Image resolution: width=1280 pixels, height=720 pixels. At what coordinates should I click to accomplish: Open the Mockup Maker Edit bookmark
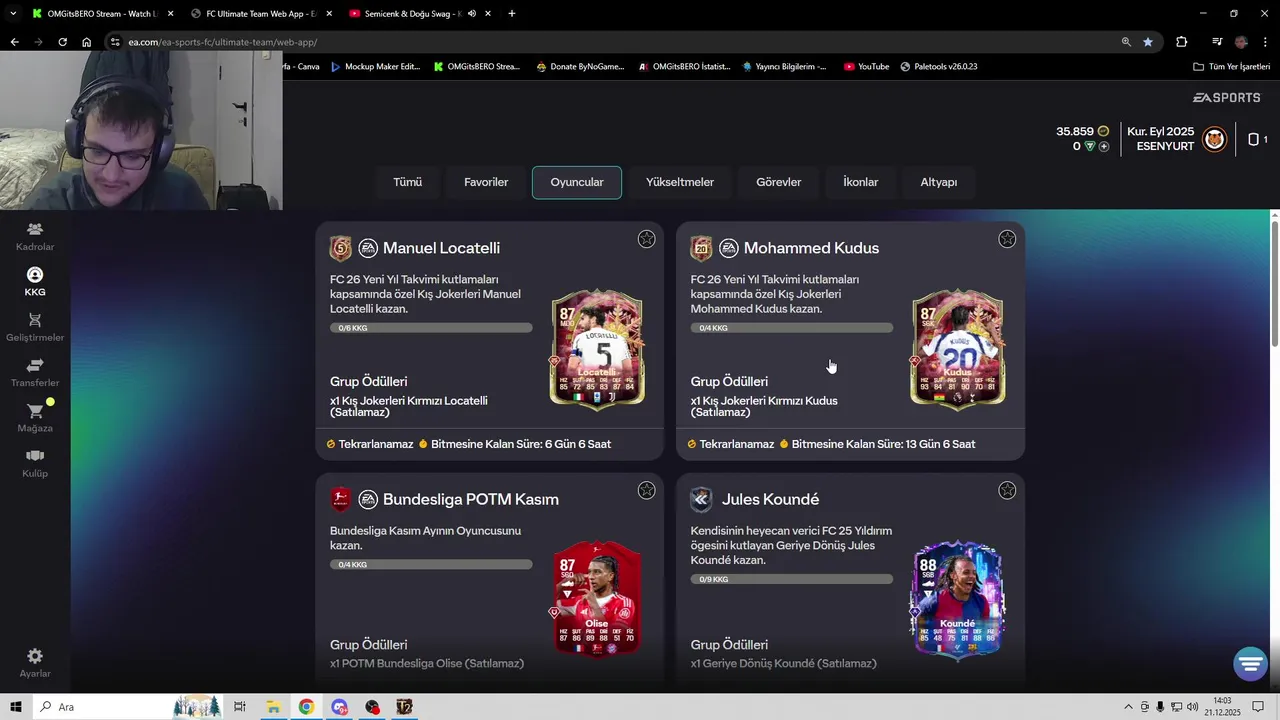coord(375,67)
